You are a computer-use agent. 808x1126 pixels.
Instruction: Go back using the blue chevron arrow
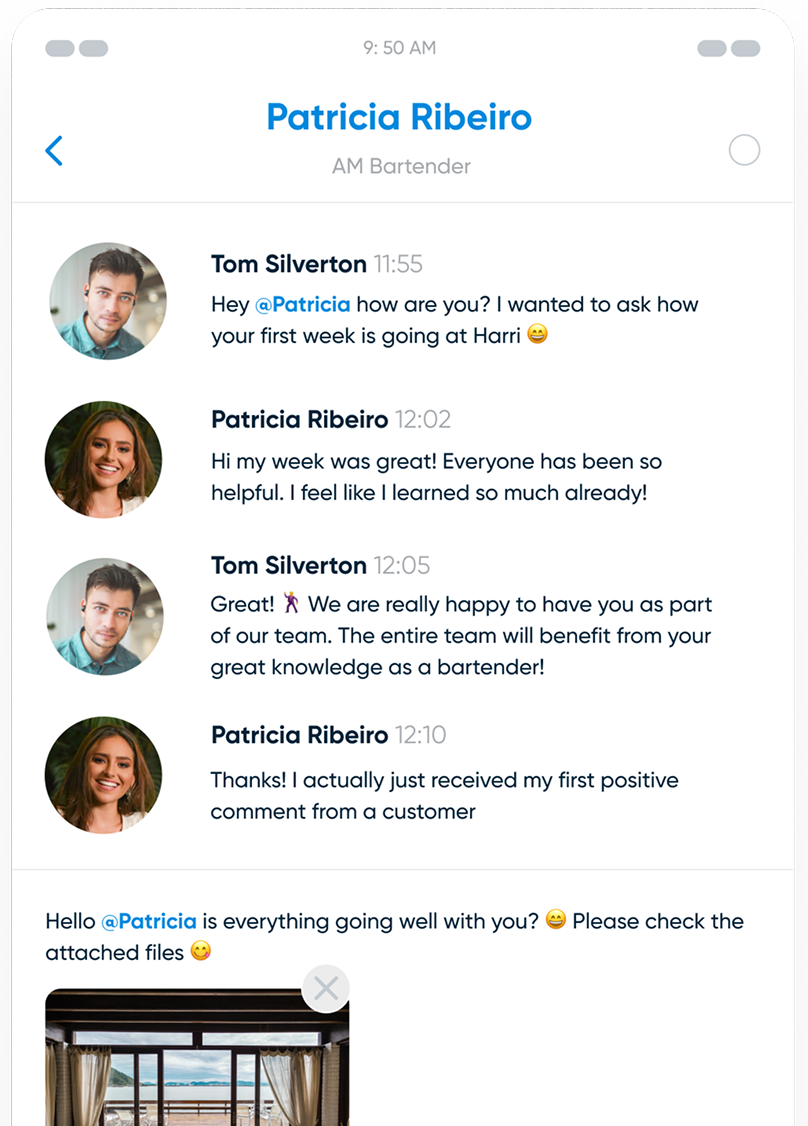pos(54,151)
